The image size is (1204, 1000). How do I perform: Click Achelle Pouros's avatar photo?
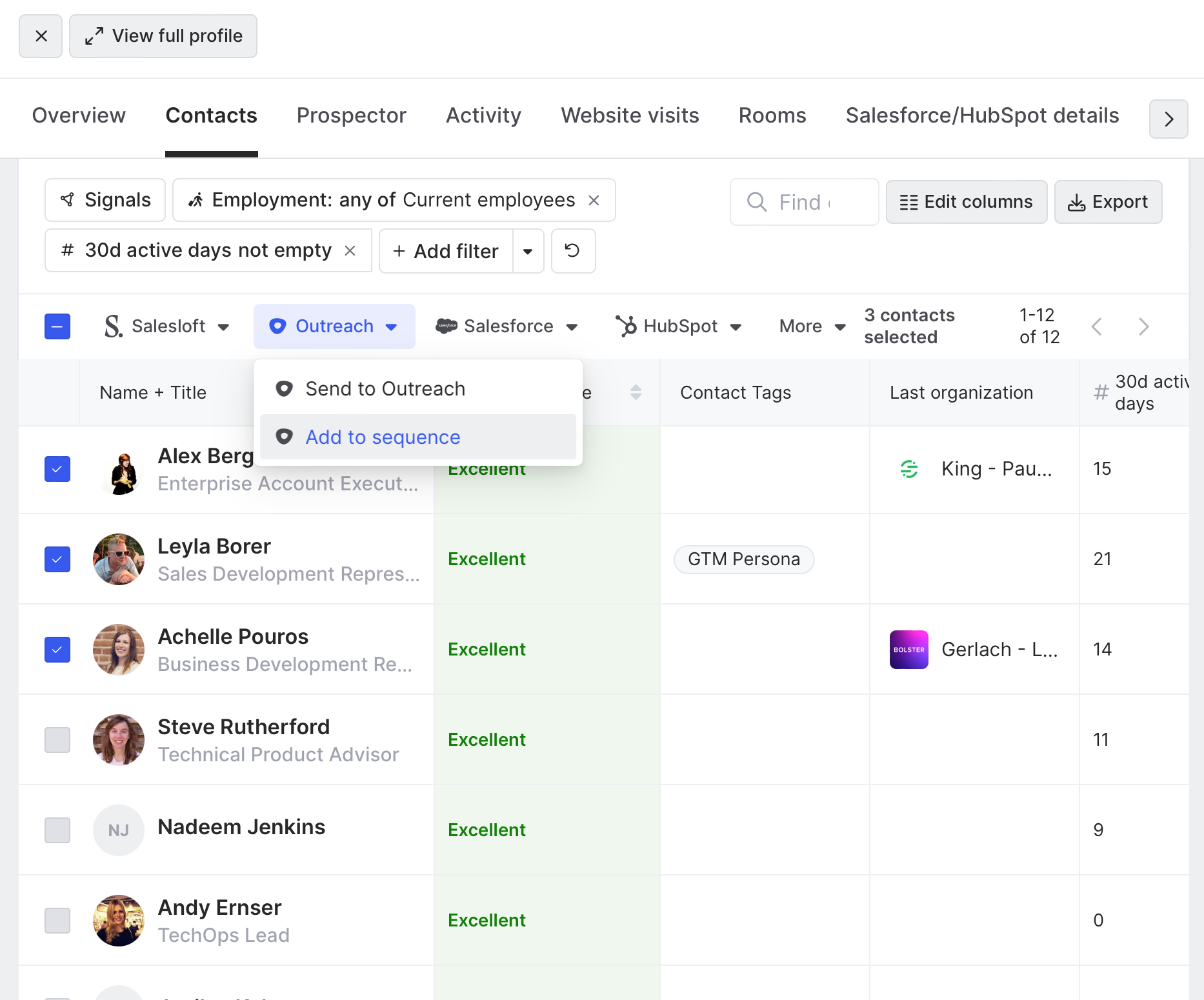tap(119, 650)
